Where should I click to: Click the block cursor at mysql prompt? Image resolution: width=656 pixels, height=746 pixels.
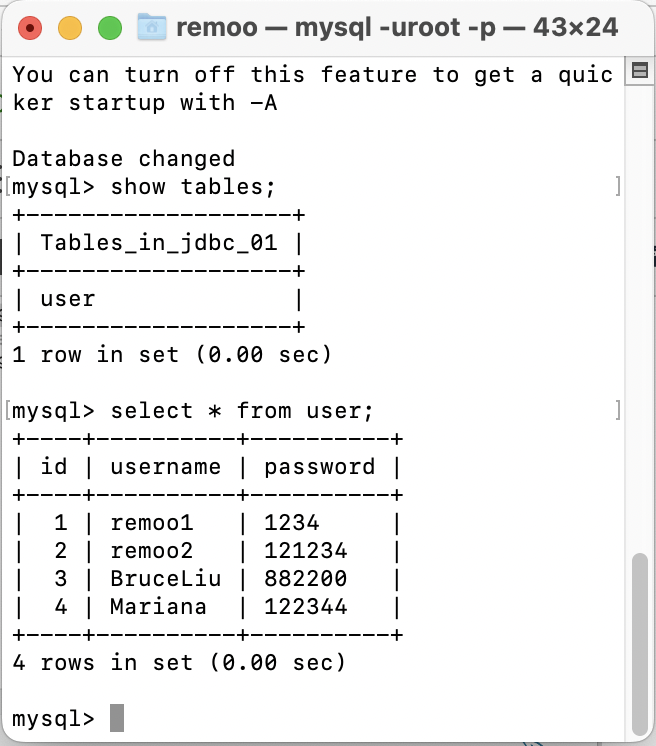117,718
